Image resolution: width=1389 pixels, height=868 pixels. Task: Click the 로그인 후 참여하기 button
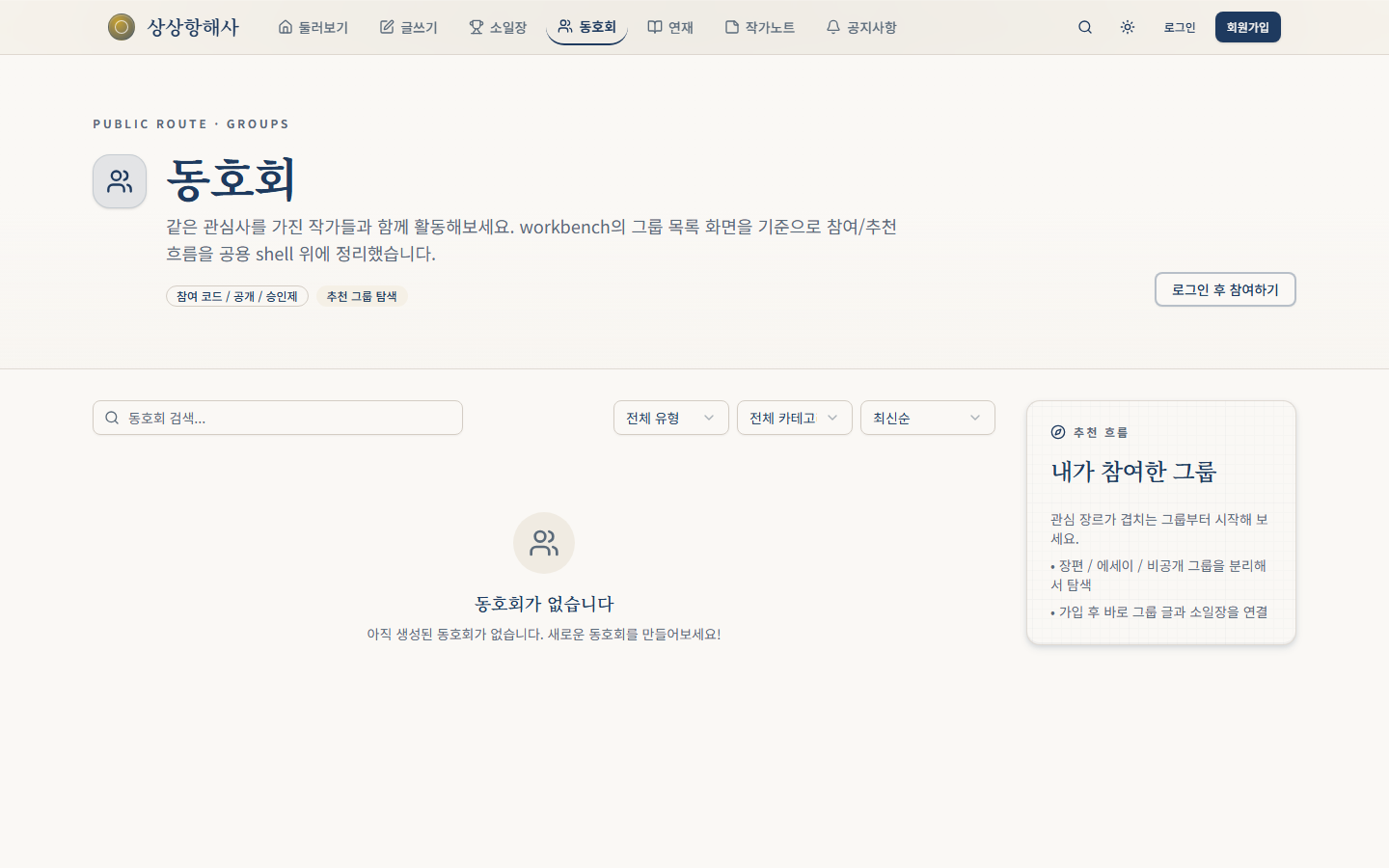tap(1225, 289)
